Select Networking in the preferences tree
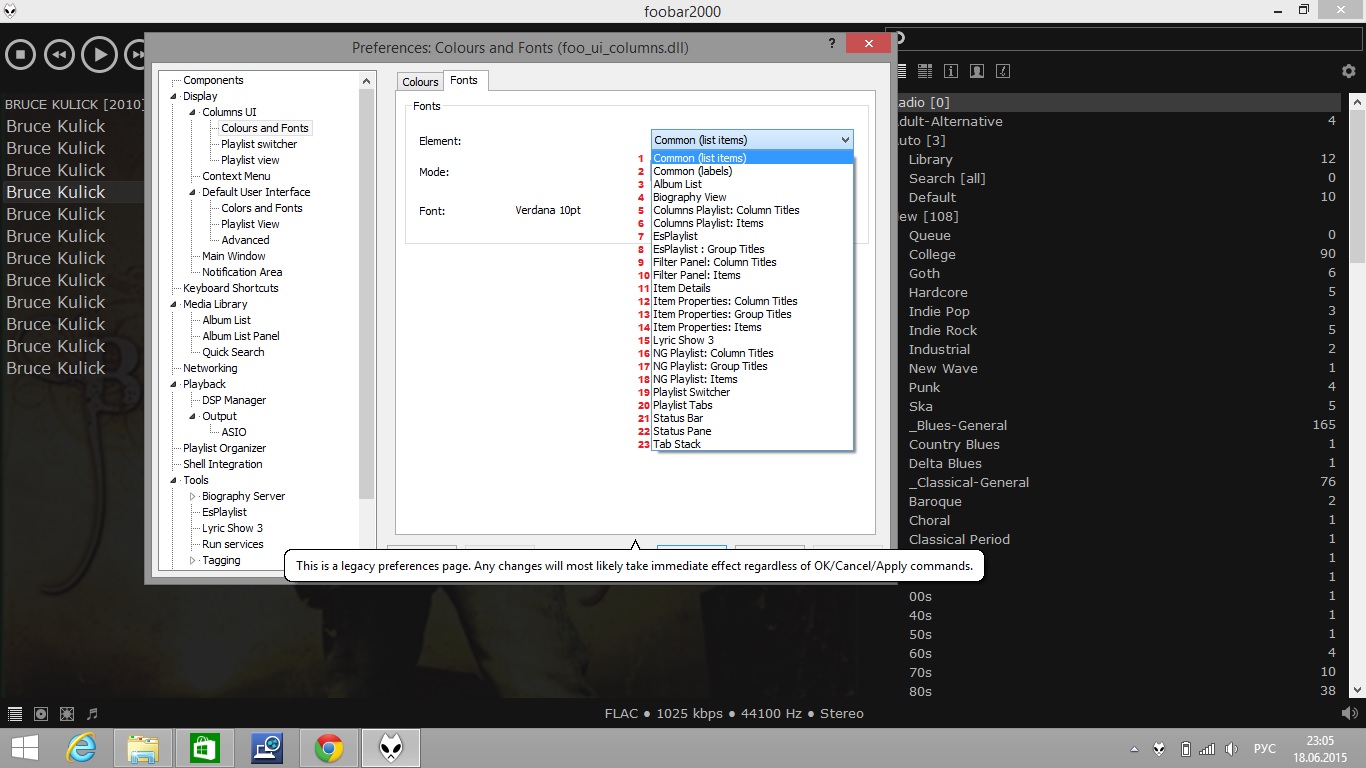 tap(210, 368)
